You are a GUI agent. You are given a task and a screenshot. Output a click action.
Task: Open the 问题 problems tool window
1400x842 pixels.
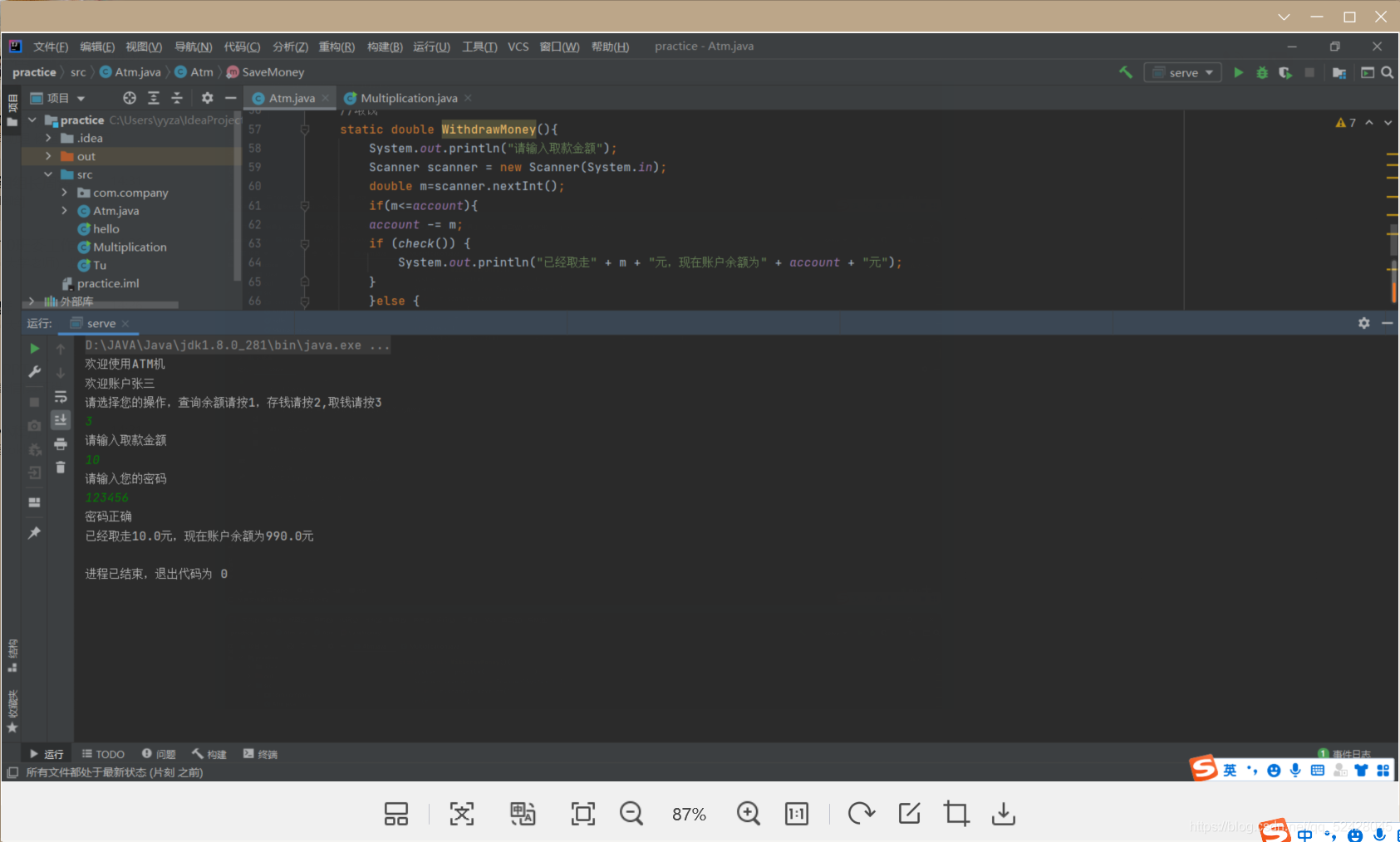(159, 754)
